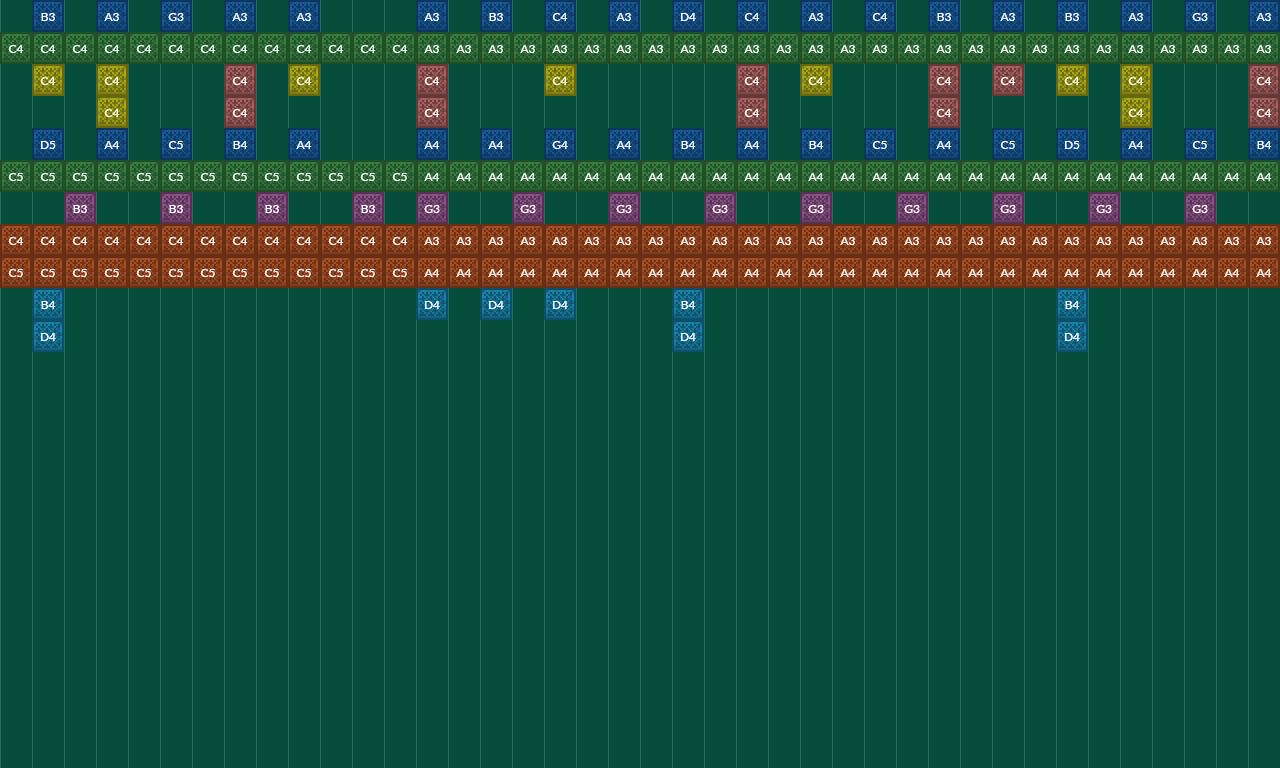Click the lower red C4 in a stacked pair
The height and width of the screenshot is (768, 1280).
tap(240, 113)
